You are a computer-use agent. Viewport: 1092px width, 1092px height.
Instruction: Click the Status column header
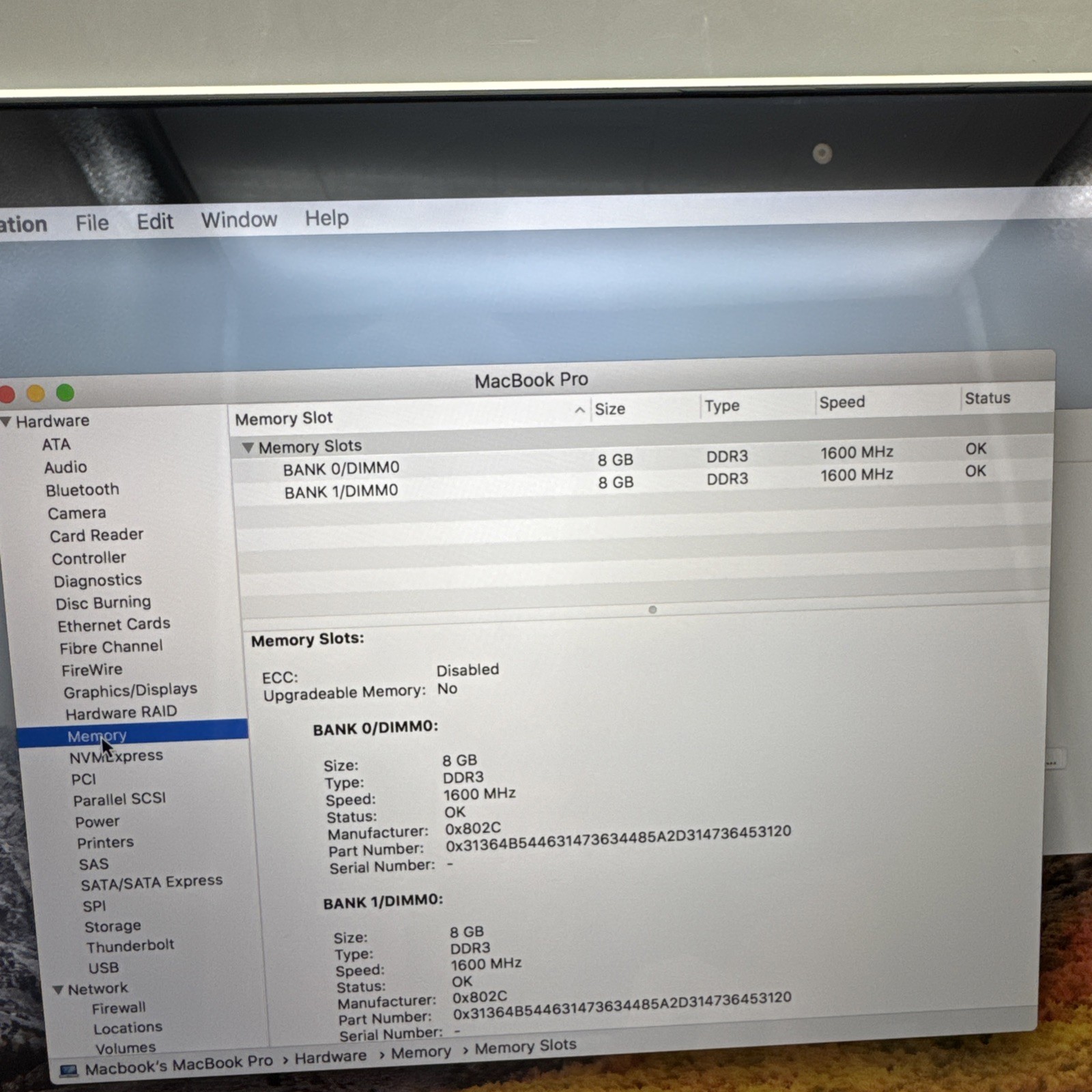pos(988,398)
